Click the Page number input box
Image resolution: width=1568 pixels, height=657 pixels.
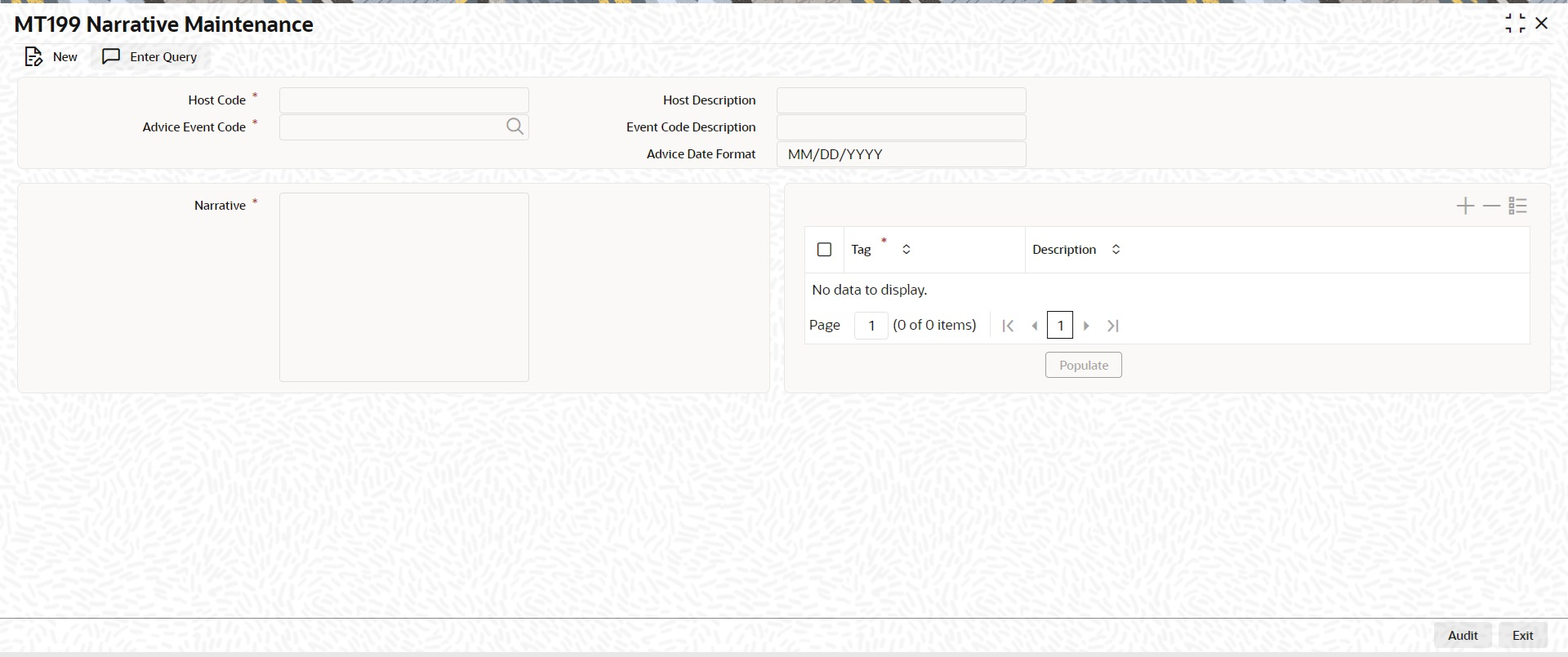pos(871,326)
